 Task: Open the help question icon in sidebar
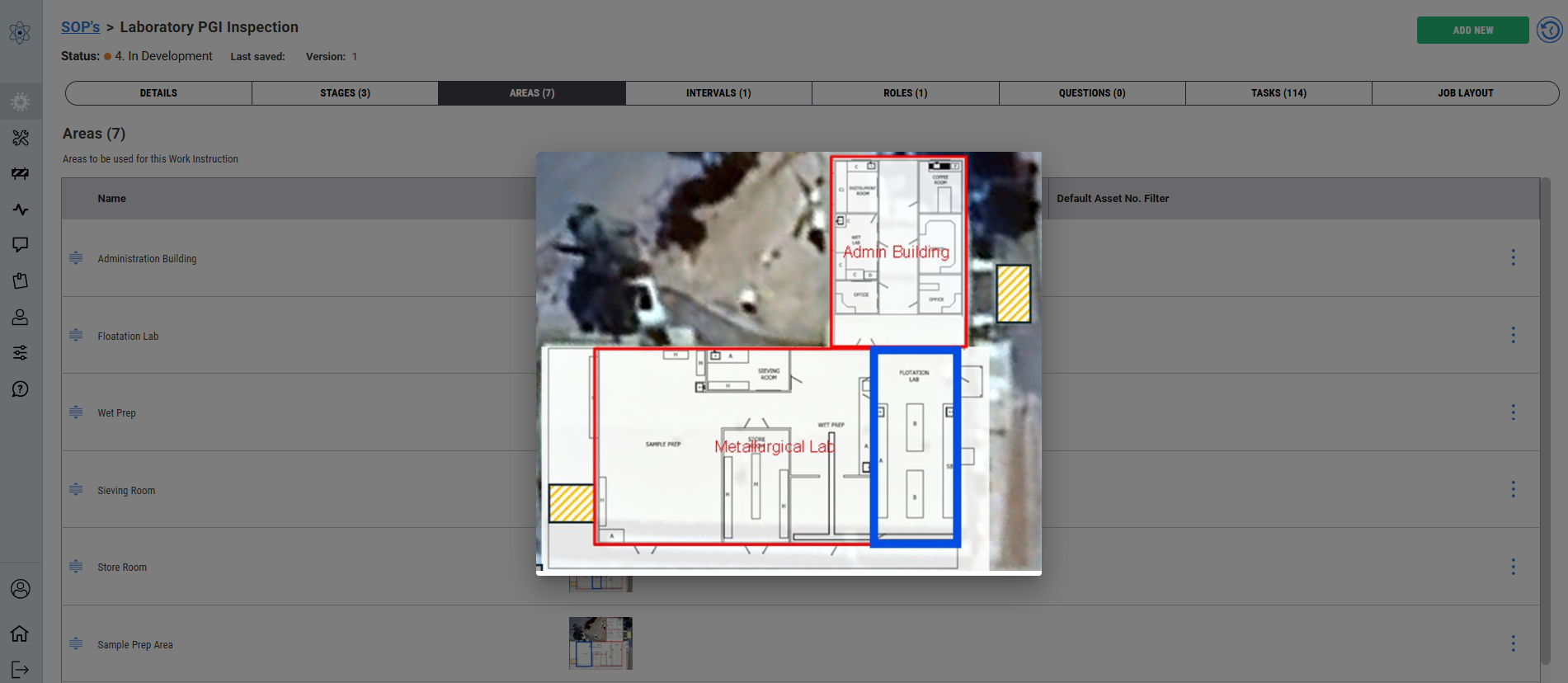pos(21,389)
